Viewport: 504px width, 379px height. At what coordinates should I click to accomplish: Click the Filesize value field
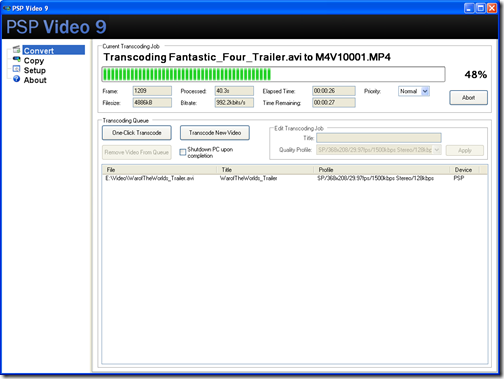pyautogui.click(x=152, y=103)
